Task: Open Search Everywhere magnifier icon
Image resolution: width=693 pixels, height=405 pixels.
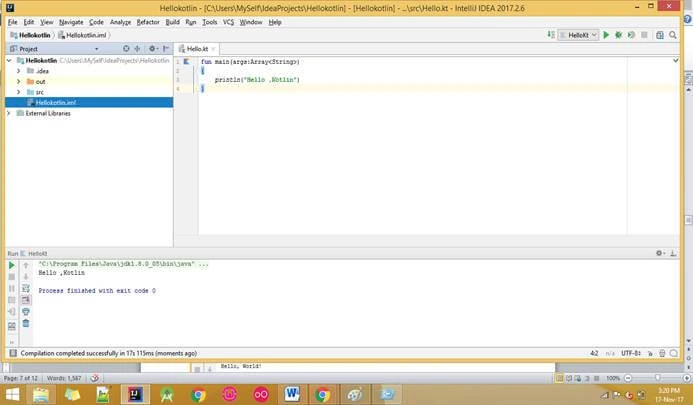Action: pos(673,35)
